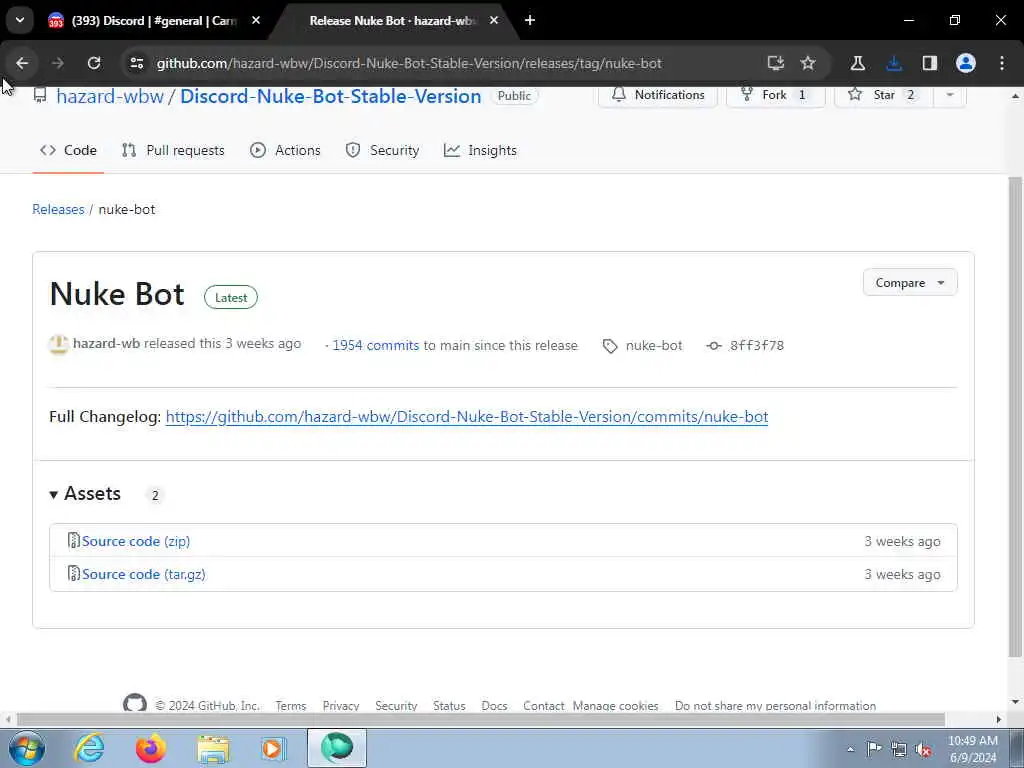Open the Full Changelog URL link
Screen dimensions: 1024x768
pyautogui.click(x=466, y=417)
